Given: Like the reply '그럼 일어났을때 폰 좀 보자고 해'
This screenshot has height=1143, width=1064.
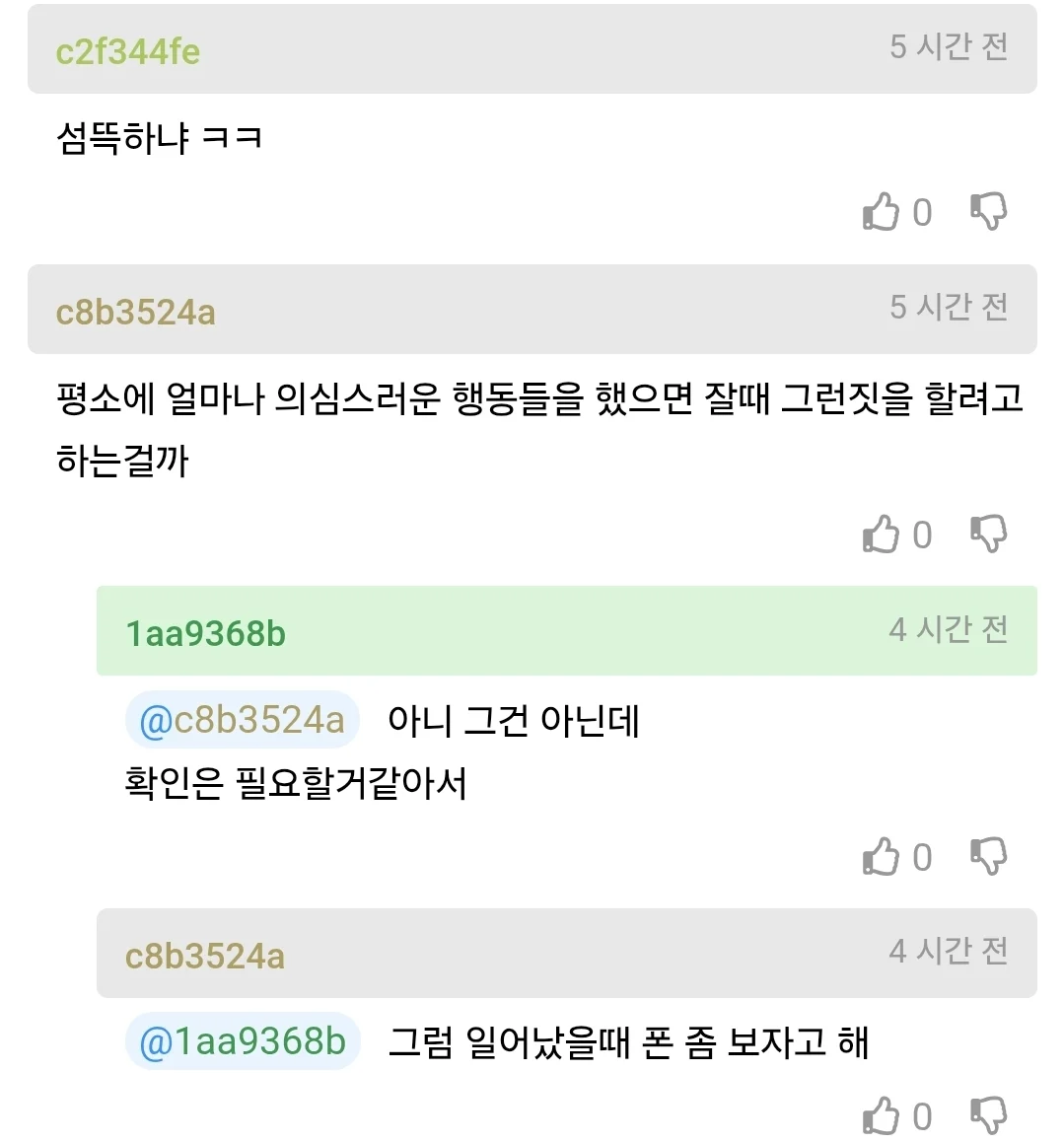Looking at the screenshot, I should (881, 1116).
